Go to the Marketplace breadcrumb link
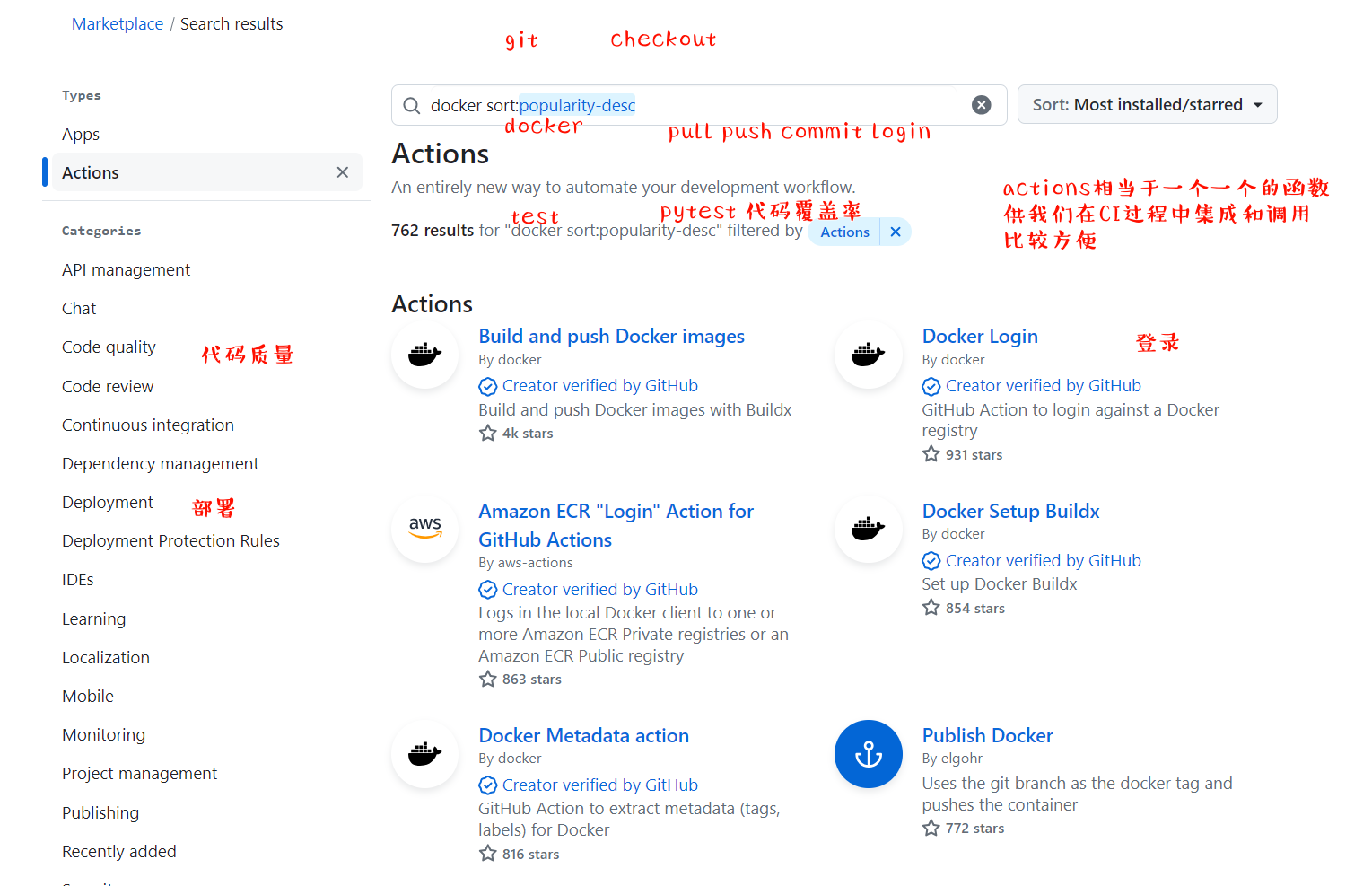This screenshot has width=1372, height=886. click(x=118, y=24)
